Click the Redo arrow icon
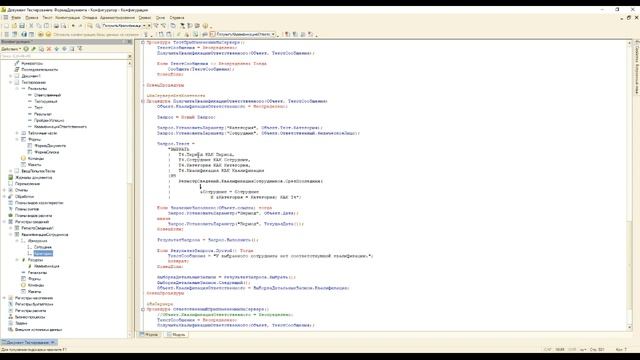This screenshot has width=640, height=360. tap(80, 26)
